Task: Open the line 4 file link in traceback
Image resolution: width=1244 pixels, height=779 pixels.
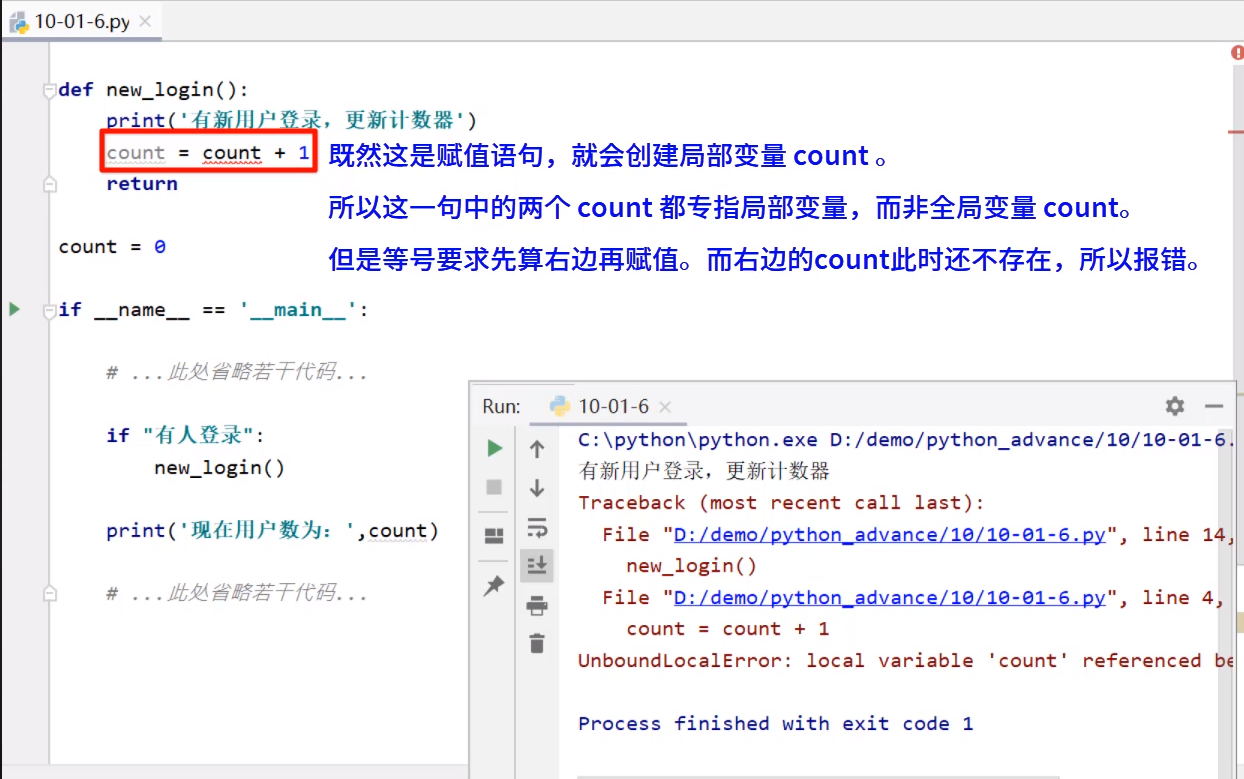Action: (889, 598)
